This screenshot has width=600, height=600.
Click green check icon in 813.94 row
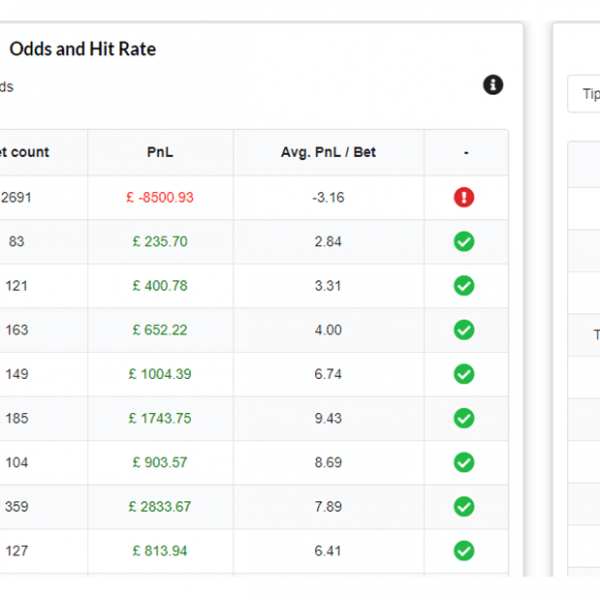pos(464,551)
